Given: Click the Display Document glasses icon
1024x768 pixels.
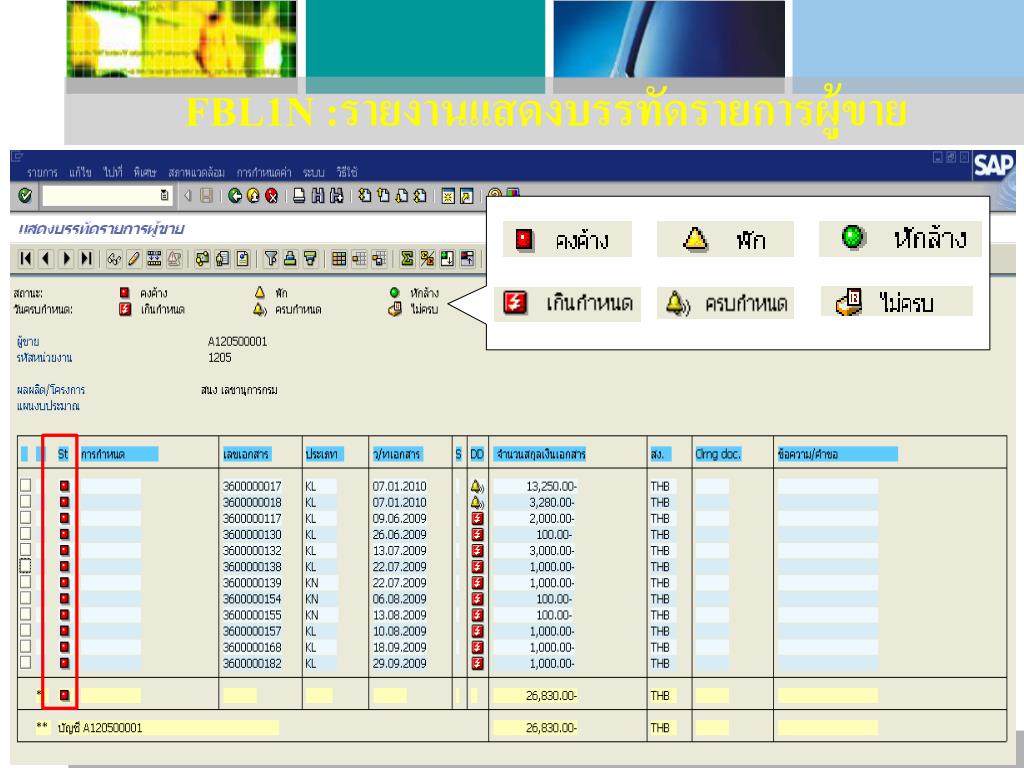Looking at the screenshot, I should [x=114, y=259].
